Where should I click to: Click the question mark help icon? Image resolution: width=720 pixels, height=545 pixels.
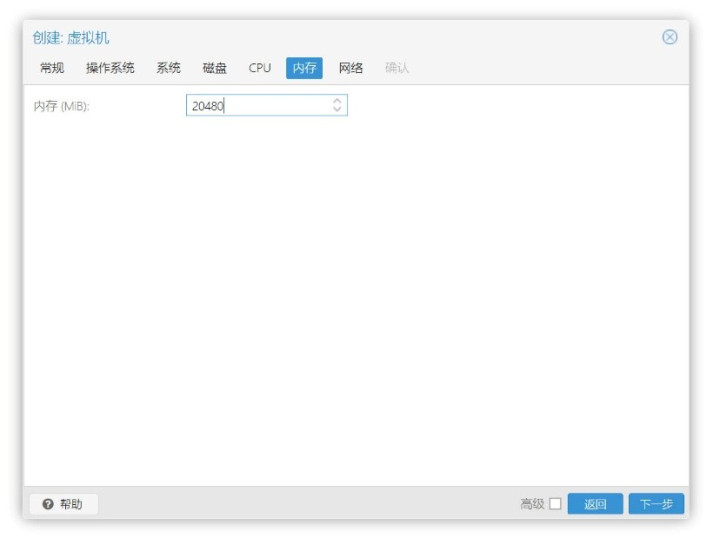coord(48,504)
